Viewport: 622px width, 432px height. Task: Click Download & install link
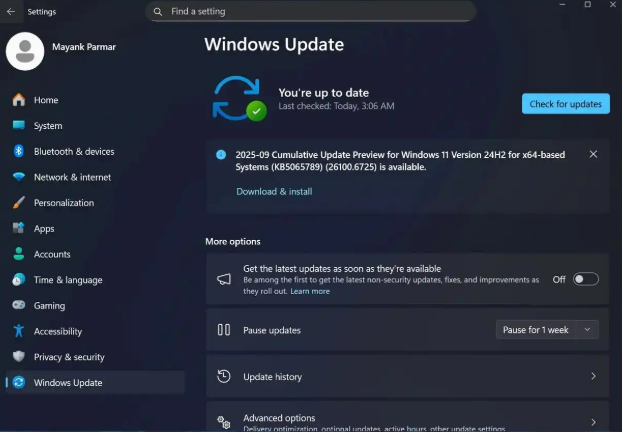click(x=274, y=192)
